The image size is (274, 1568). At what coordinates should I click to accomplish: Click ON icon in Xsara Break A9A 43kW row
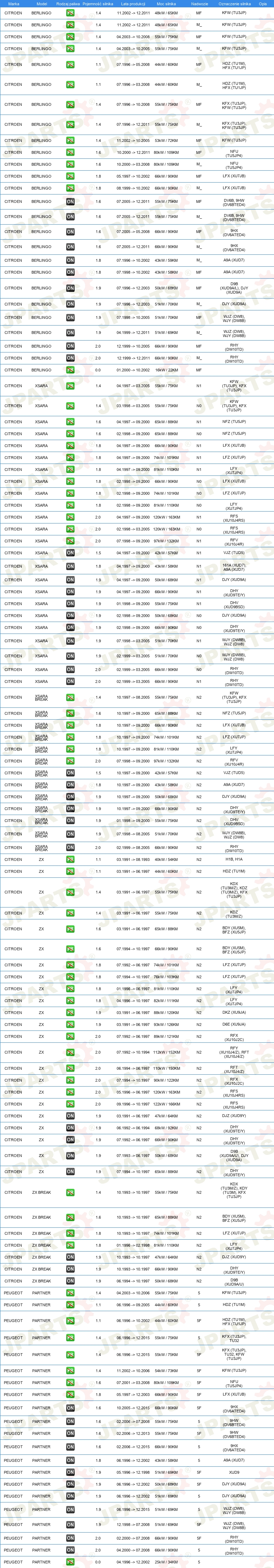coord(71,785)
